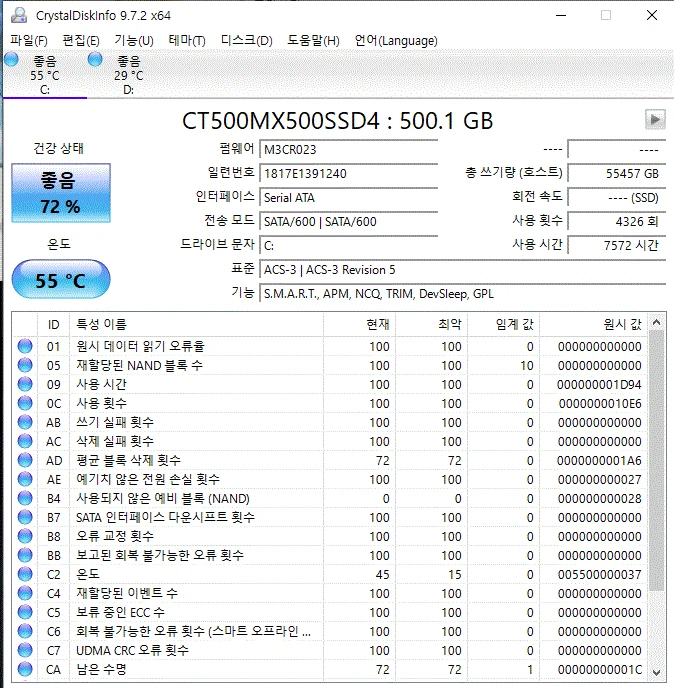Open the 언어(Language) menu

[396, 41]
